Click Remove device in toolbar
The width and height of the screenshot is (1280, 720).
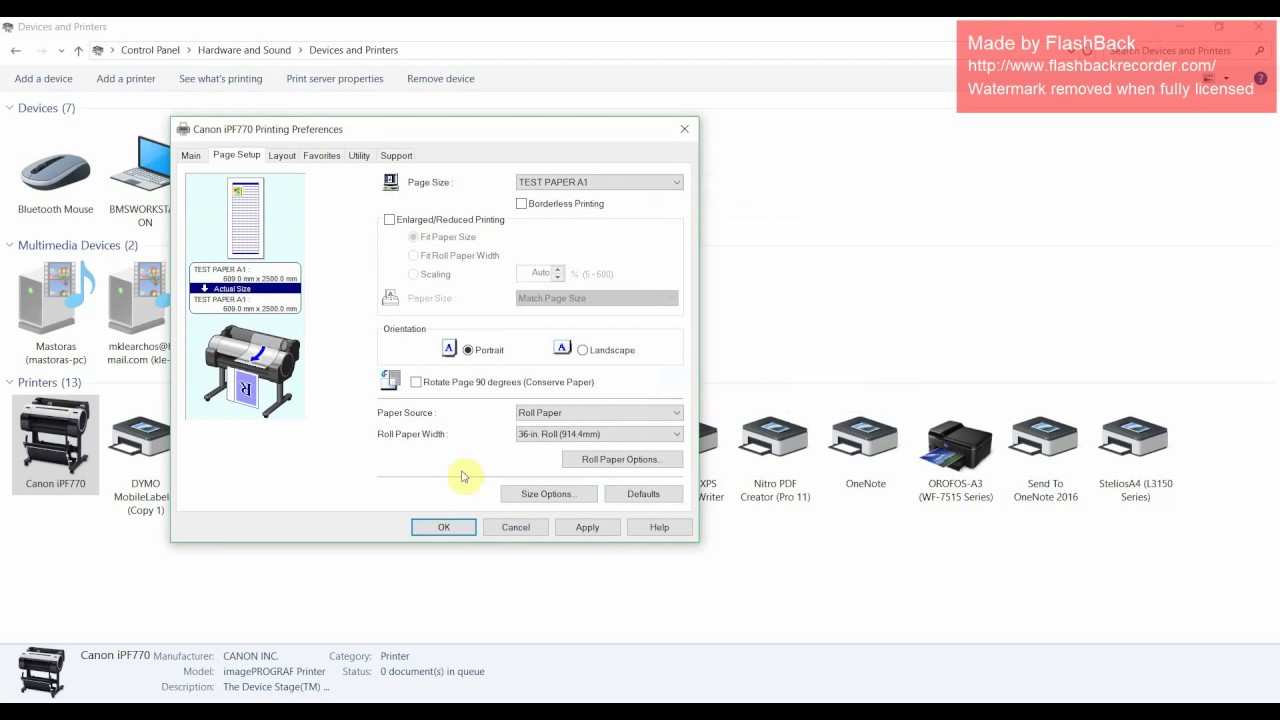click(x=441, y=79)
